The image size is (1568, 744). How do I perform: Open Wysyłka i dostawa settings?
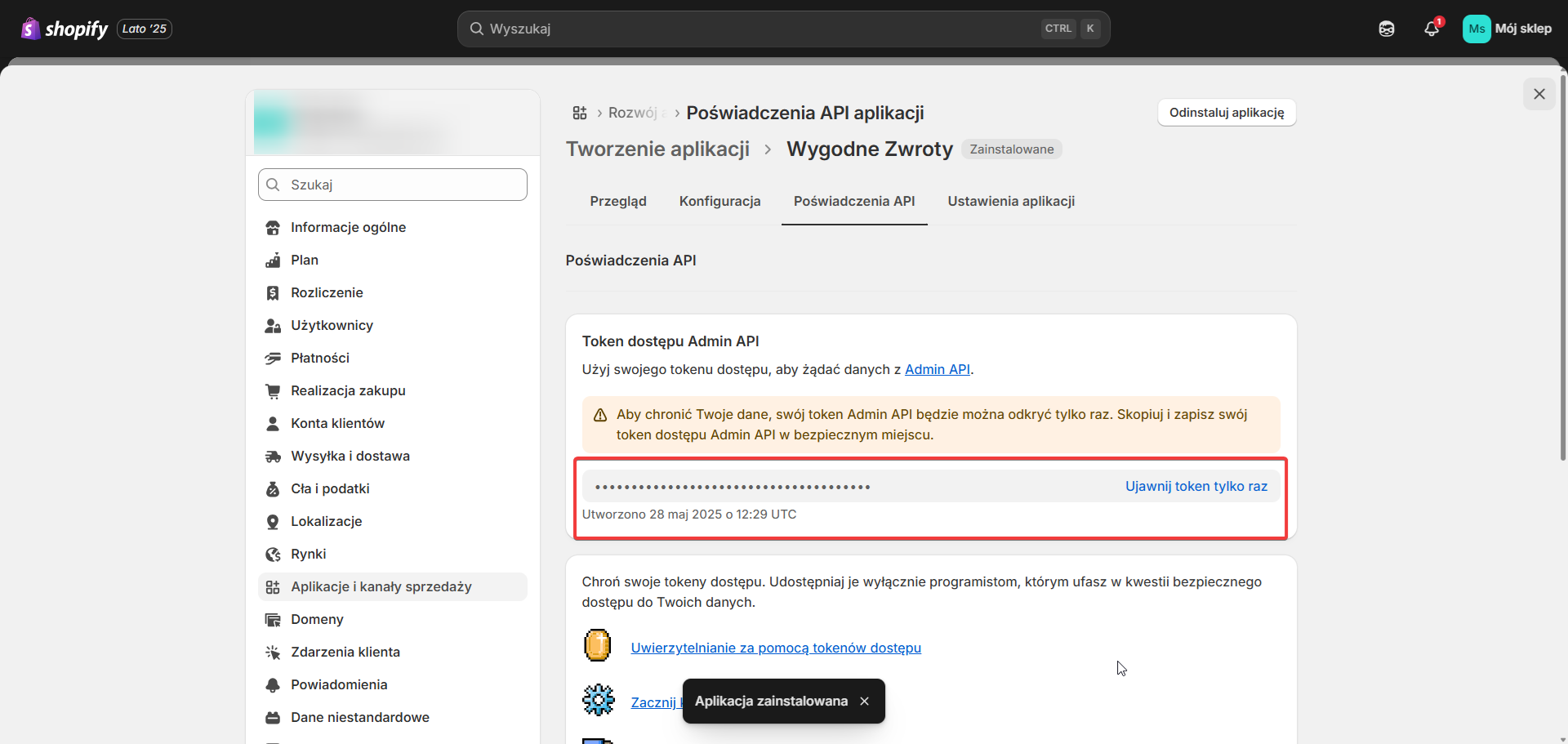pos(350,456)
